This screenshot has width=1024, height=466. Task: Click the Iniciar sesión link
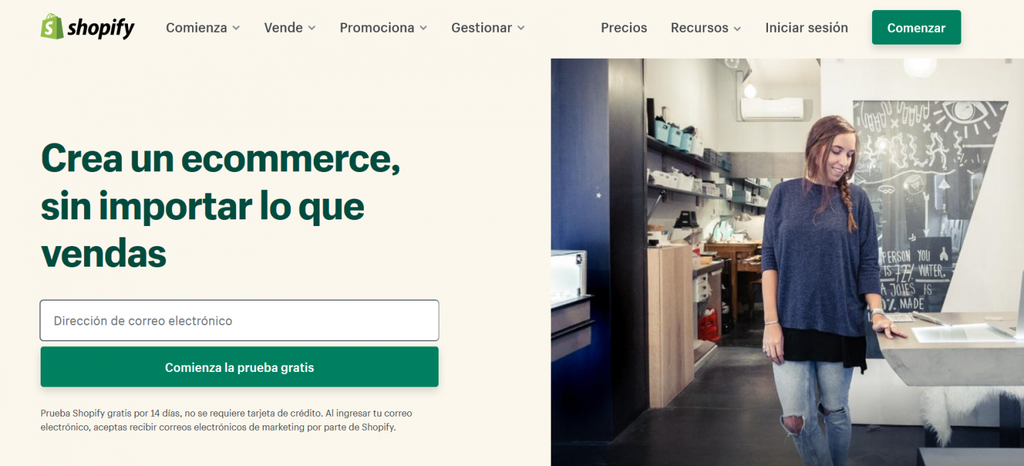tap(807, 27)
